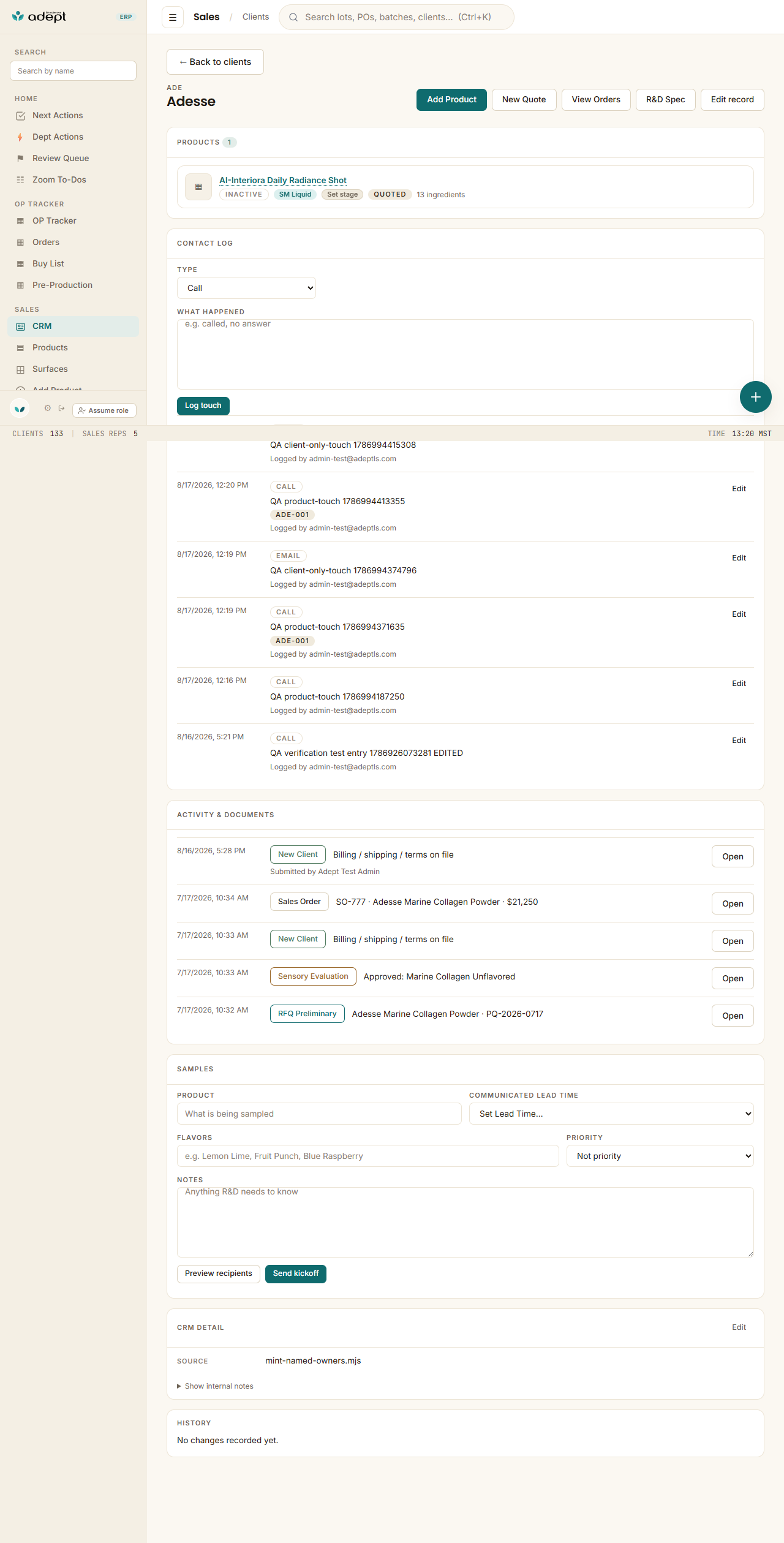Click the floating plus action button
Viewport: 784px width, 1543px height.
[x=755, y=397]
